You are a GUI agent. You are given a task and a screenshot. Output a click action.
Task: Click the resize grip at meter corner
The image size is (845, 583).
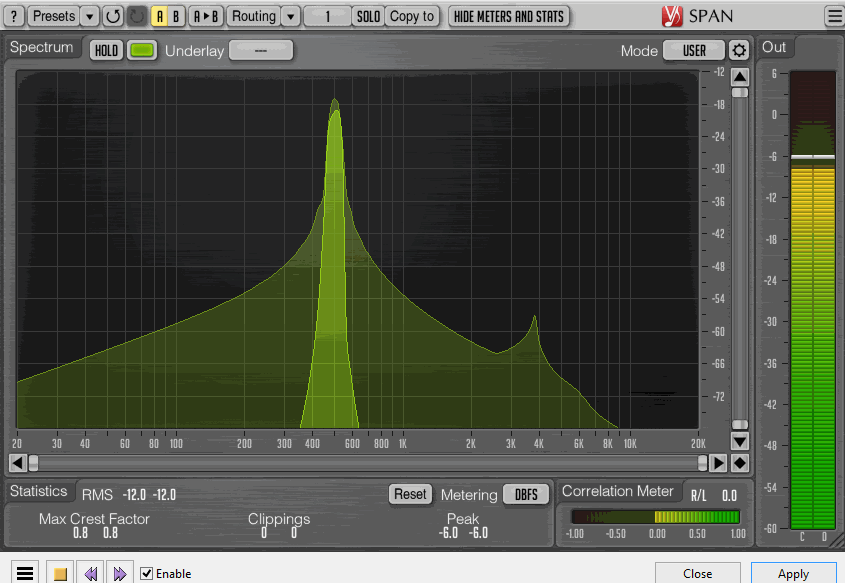(837, 539)
